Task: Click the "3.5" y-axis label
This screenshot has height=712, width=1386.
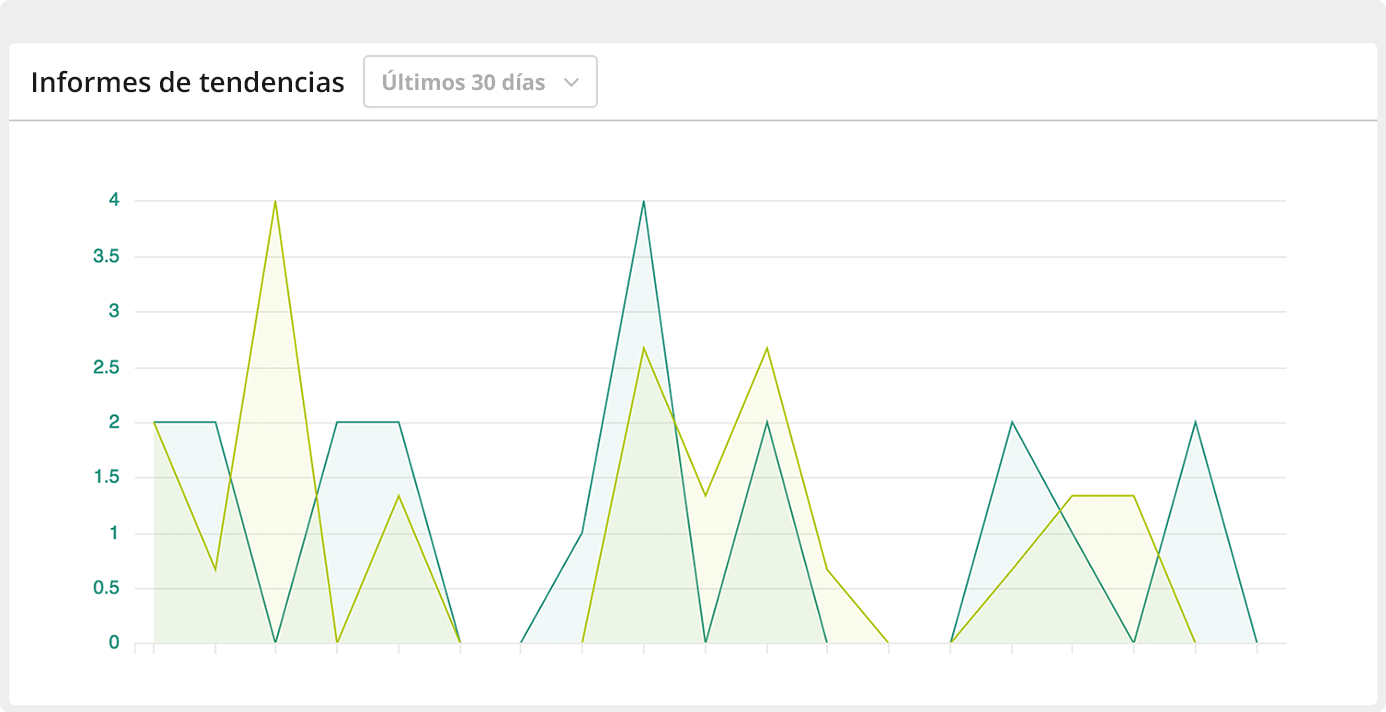Action: pyautogui.click(x=106, y=256)
